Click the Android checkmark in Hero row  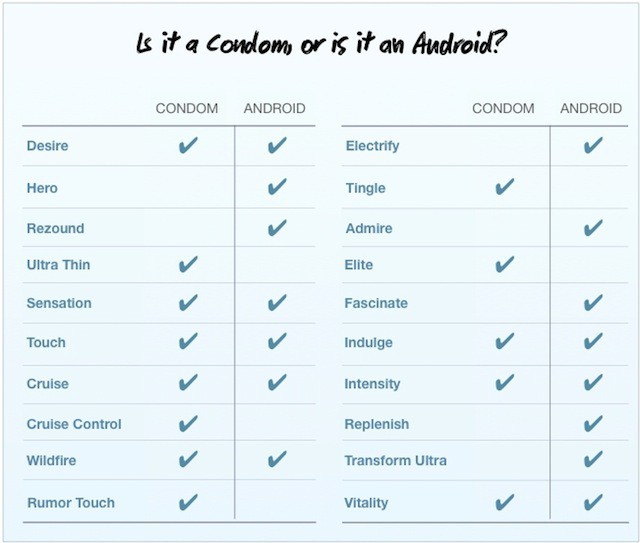point(277,187)
